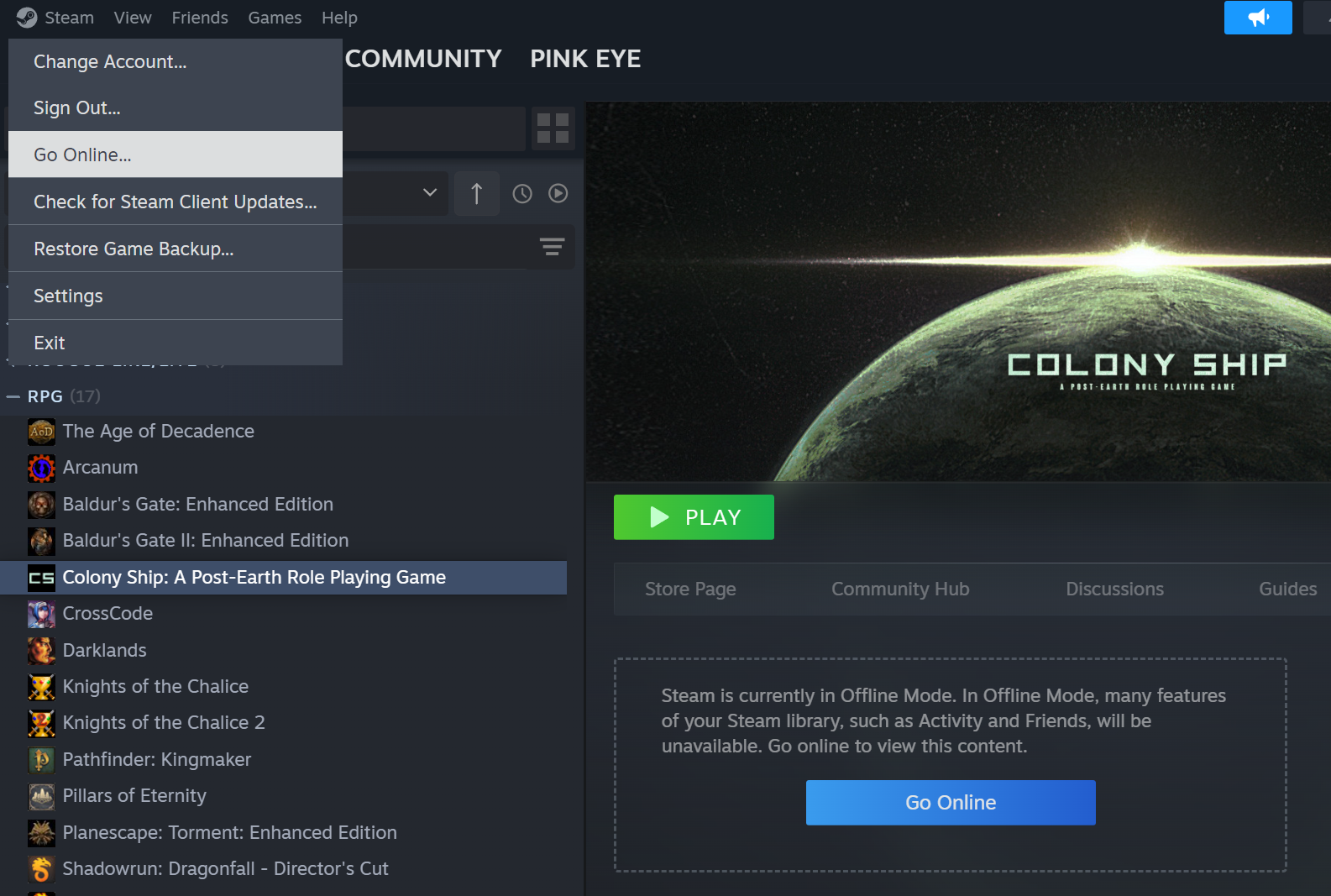Select Pillars of Eternity in the list
Screen dimensions: 1331x896
pyautogui.click(x=134, y=796)
